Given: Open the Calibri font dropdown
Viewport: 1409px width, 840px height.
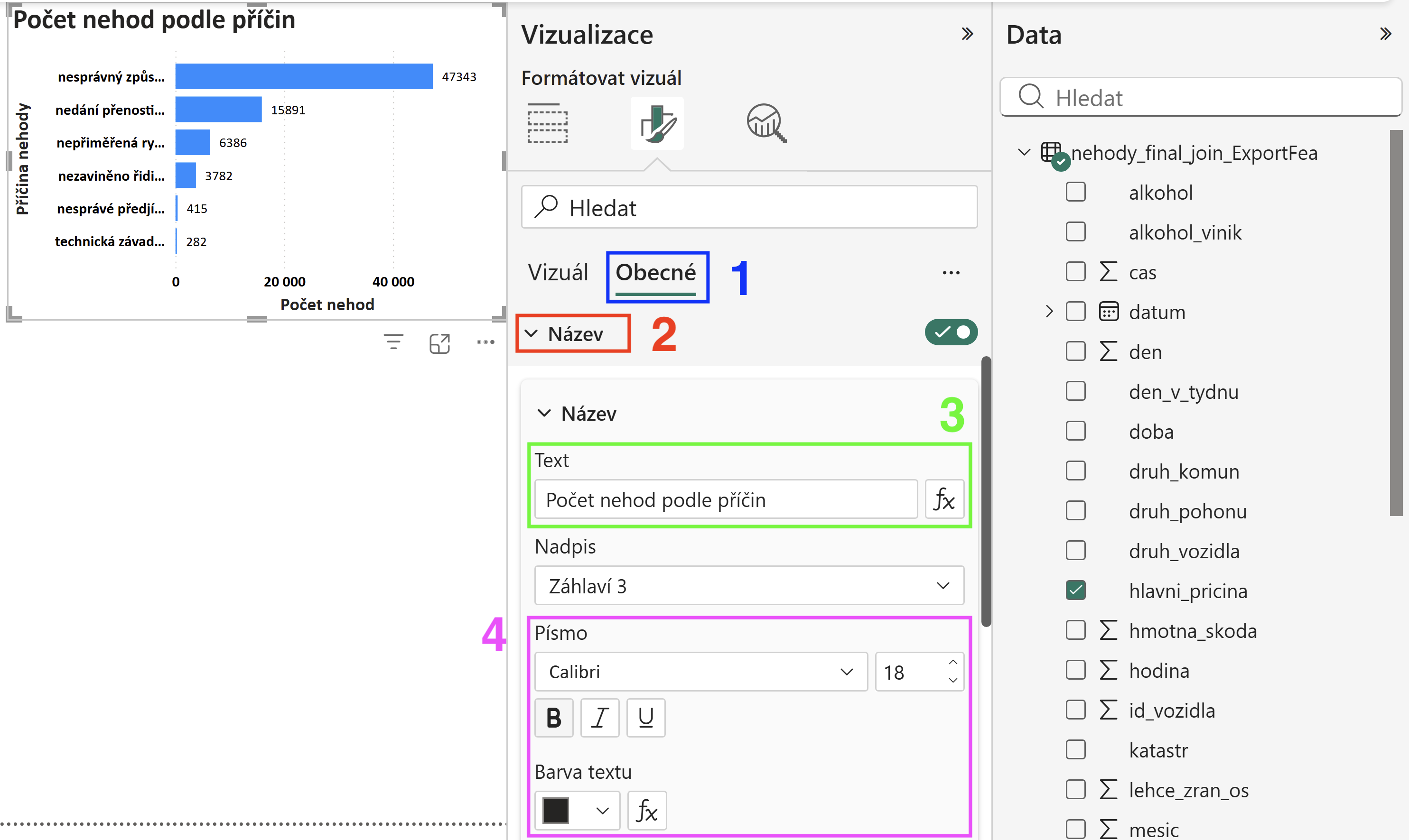Looking at the screenshot, I should click(701, 672).
